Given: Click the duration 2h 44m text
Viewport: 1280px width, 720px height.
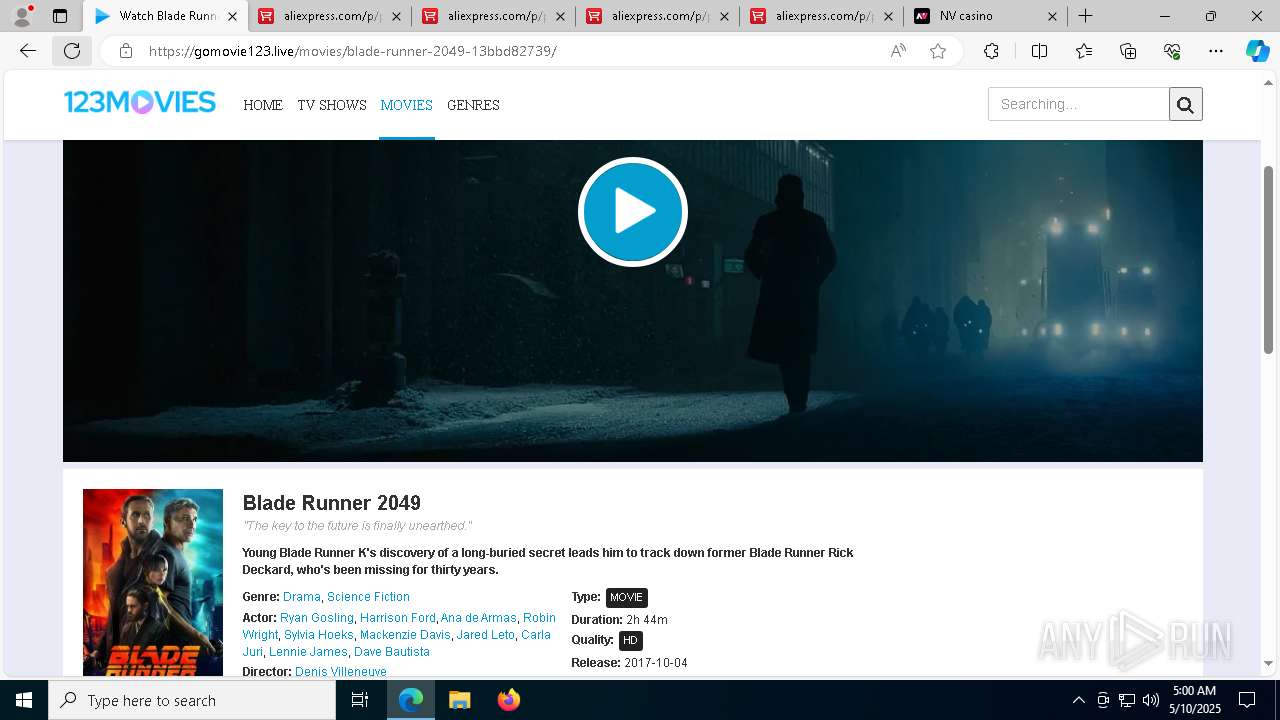Looking at the screenshot, I should click(647, 620).
